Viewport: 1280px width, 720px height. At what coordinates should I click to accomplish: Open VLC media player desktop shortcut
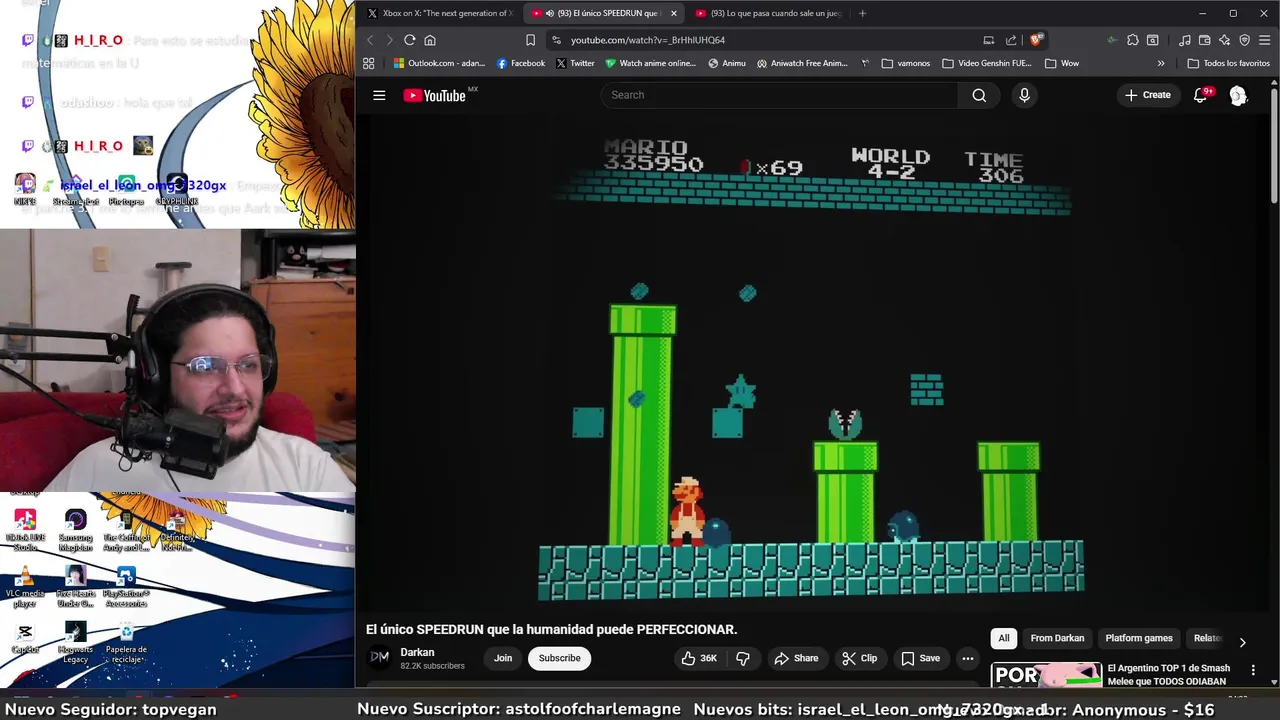coord(25,586)
